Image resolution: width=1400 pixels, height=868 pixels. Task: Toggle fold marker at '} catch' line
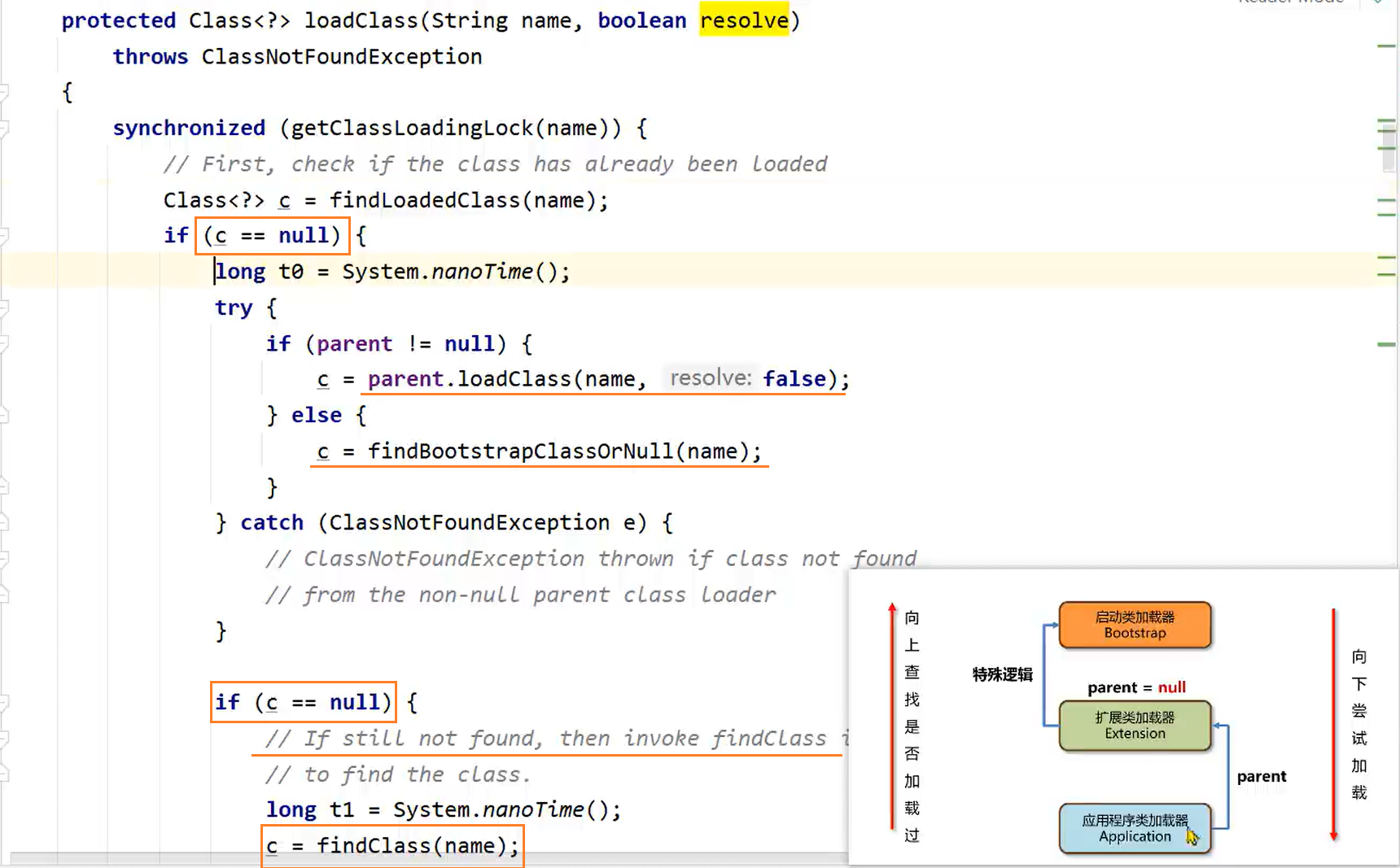pyautogui.click(x=3, y=522)
